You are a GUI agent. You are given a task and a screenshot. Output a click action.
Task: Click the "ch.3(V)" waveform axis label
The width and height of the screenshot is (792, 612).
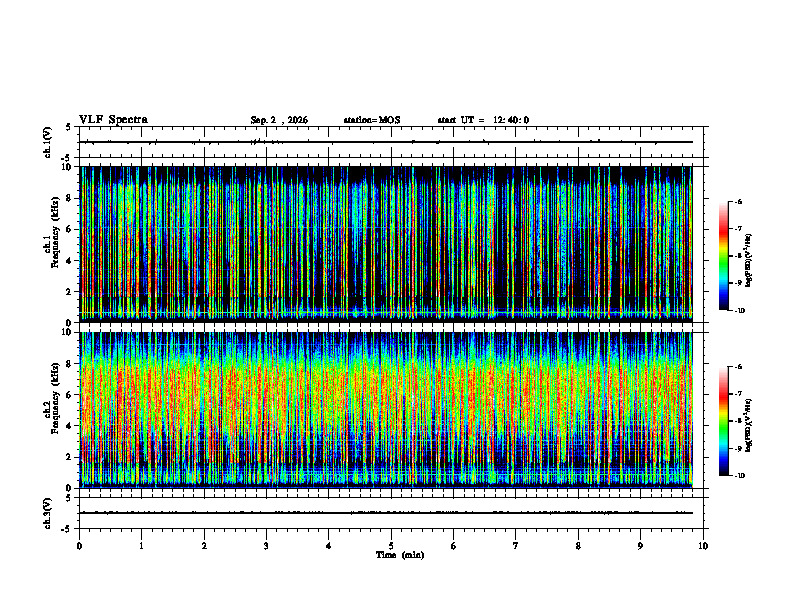pyautogui.click(x=48, y=513)
